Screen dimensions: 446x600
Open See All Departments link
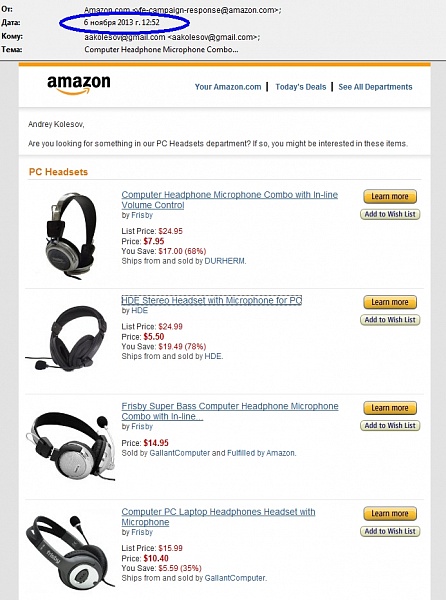click(375, 87)
